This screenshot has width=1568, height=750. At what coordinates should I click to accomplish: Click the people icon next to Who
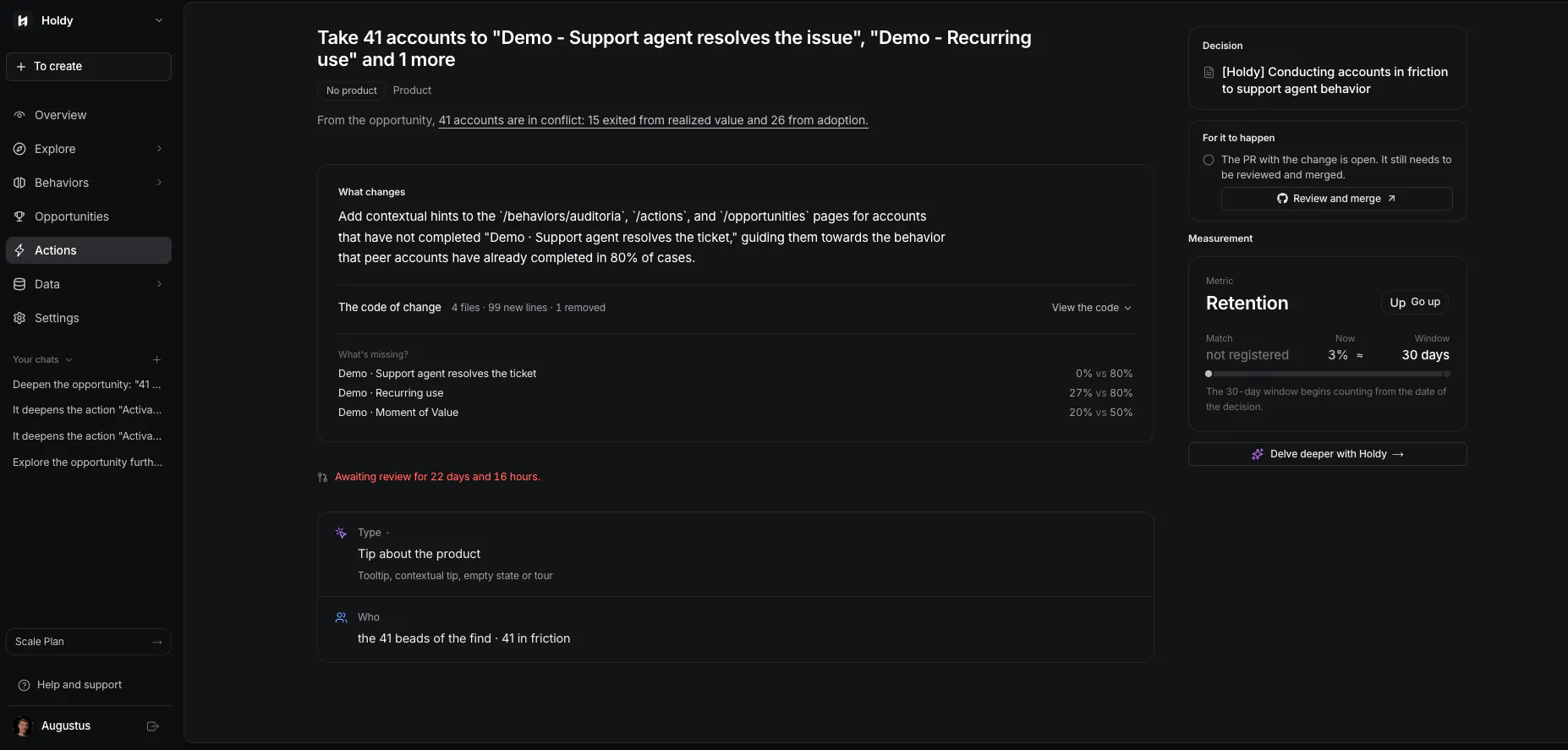[341, 617]
